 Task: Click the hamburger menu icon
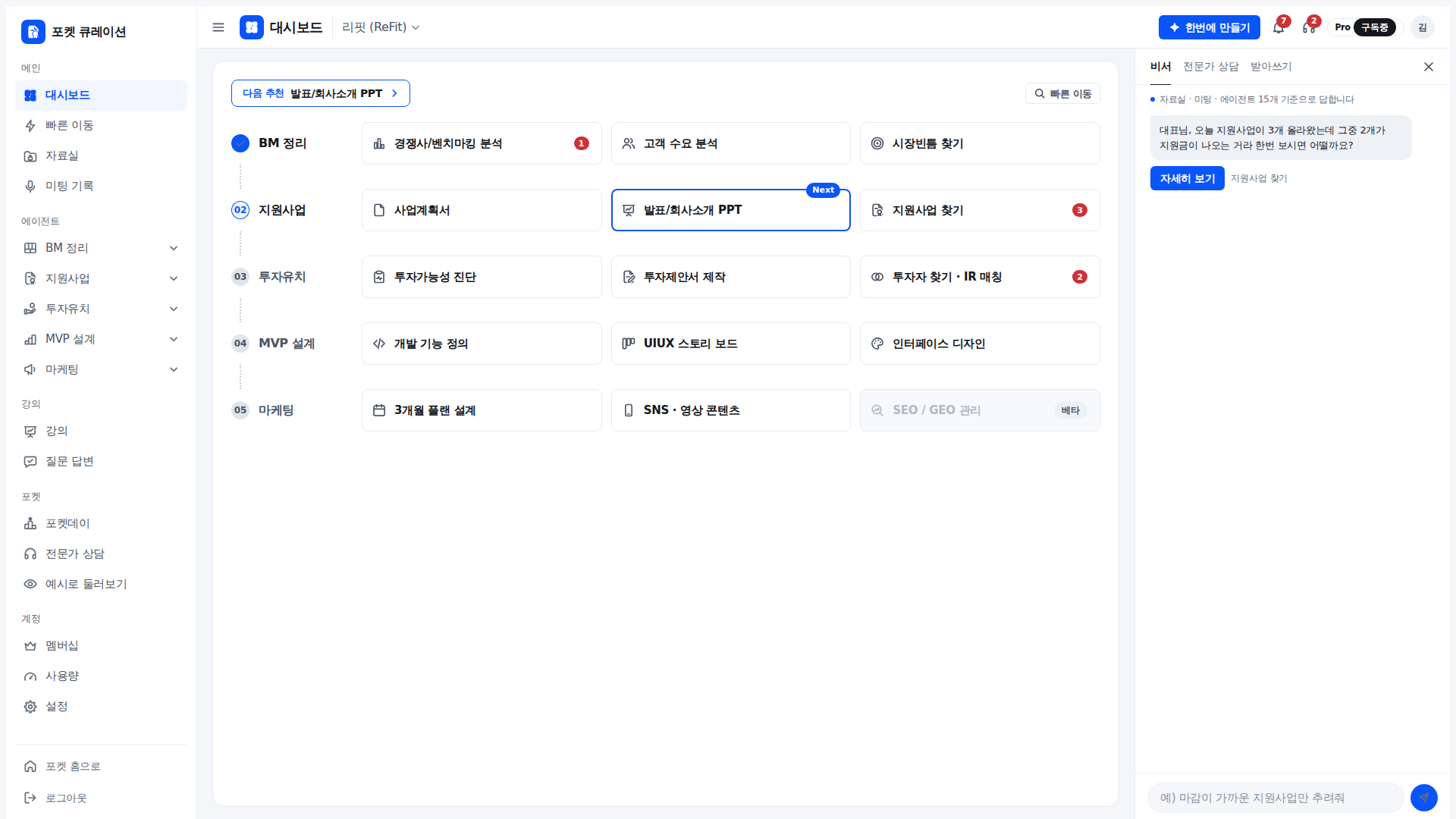(218, 27)
